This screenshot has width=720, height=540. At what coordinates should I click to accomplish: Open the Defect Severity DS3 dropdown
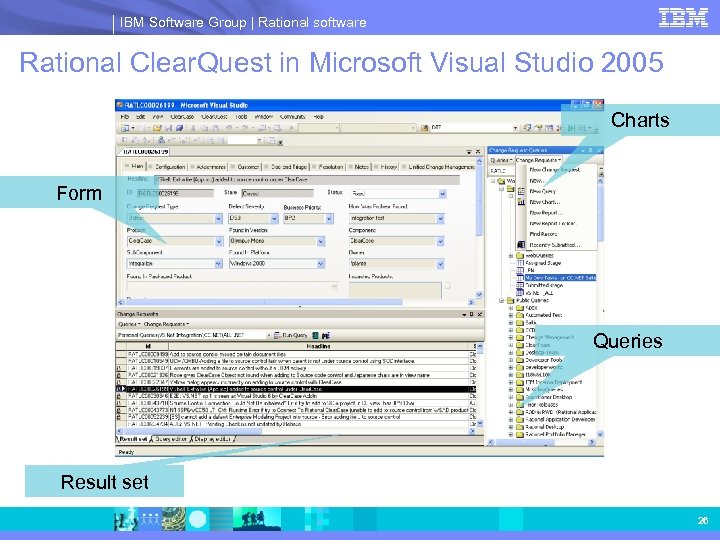[274, 219]
